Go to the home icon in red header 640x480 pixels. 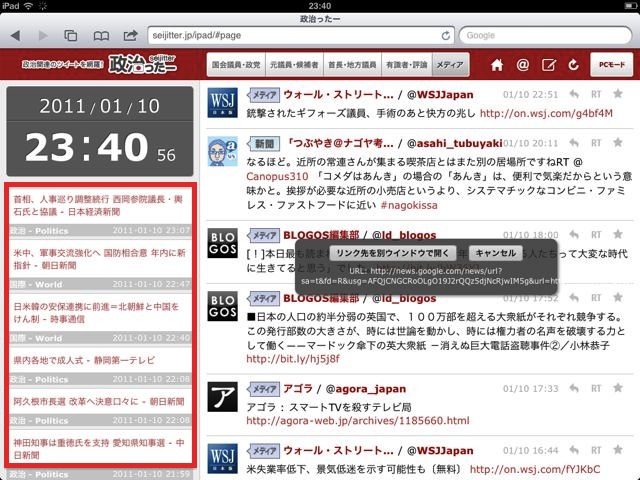(497, 64)
